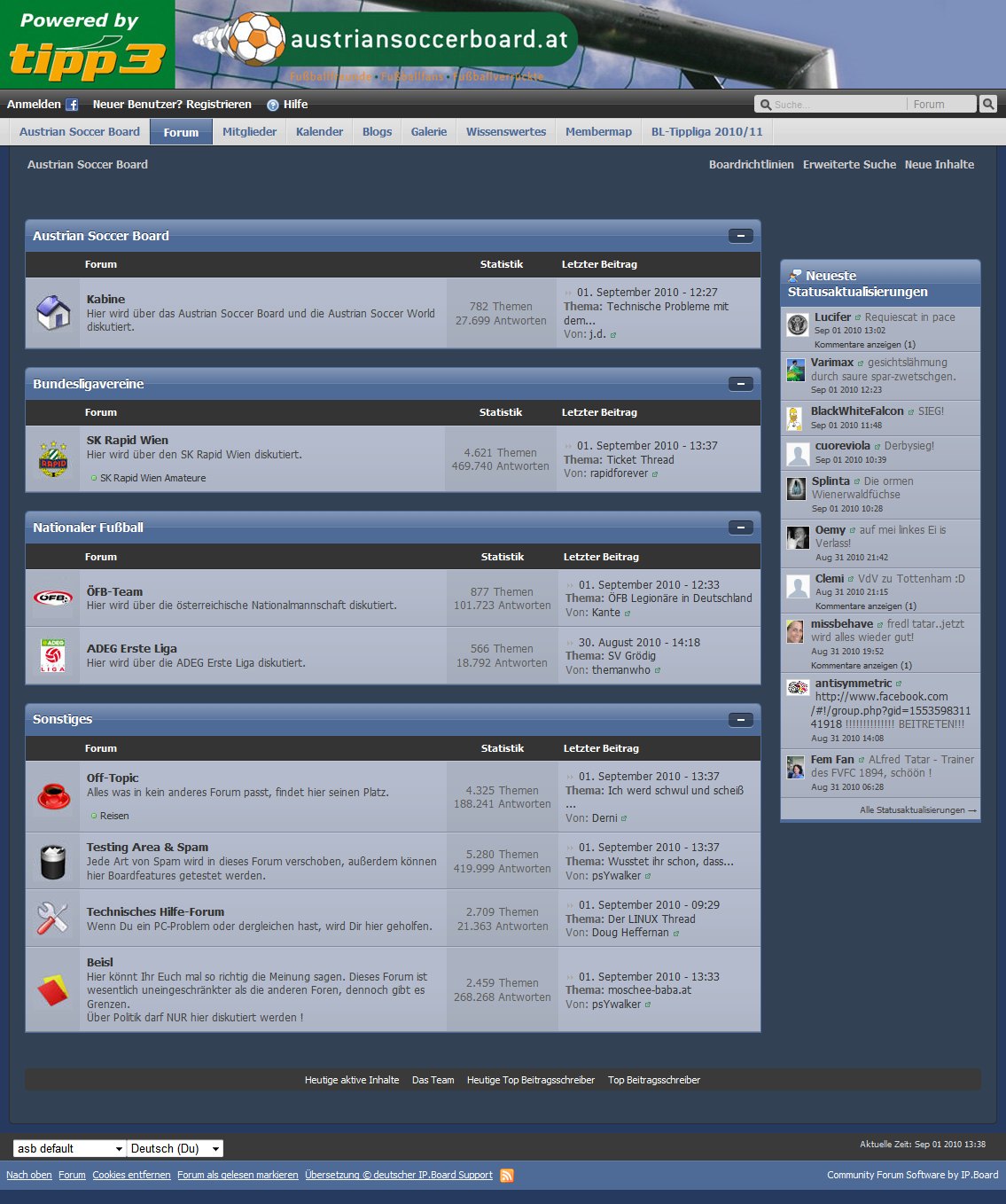
Task: Focus the Suche search input field
Action: tap(838, 105)
